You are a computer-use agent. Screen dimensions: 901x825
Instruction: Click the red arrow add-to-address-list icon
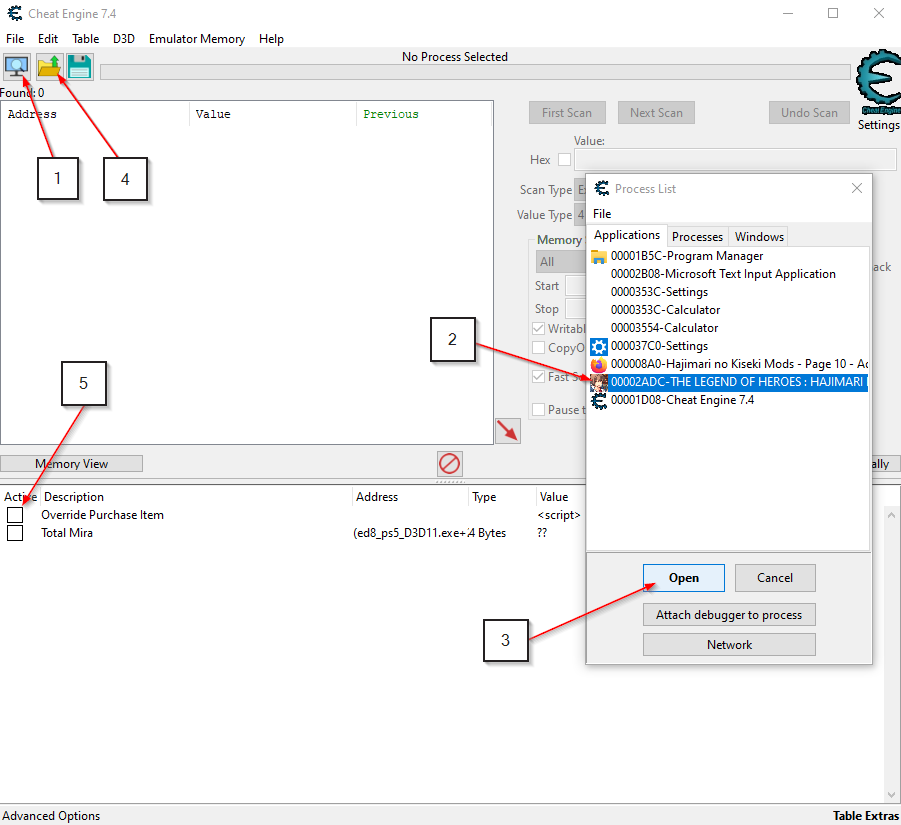click(508, 431)
